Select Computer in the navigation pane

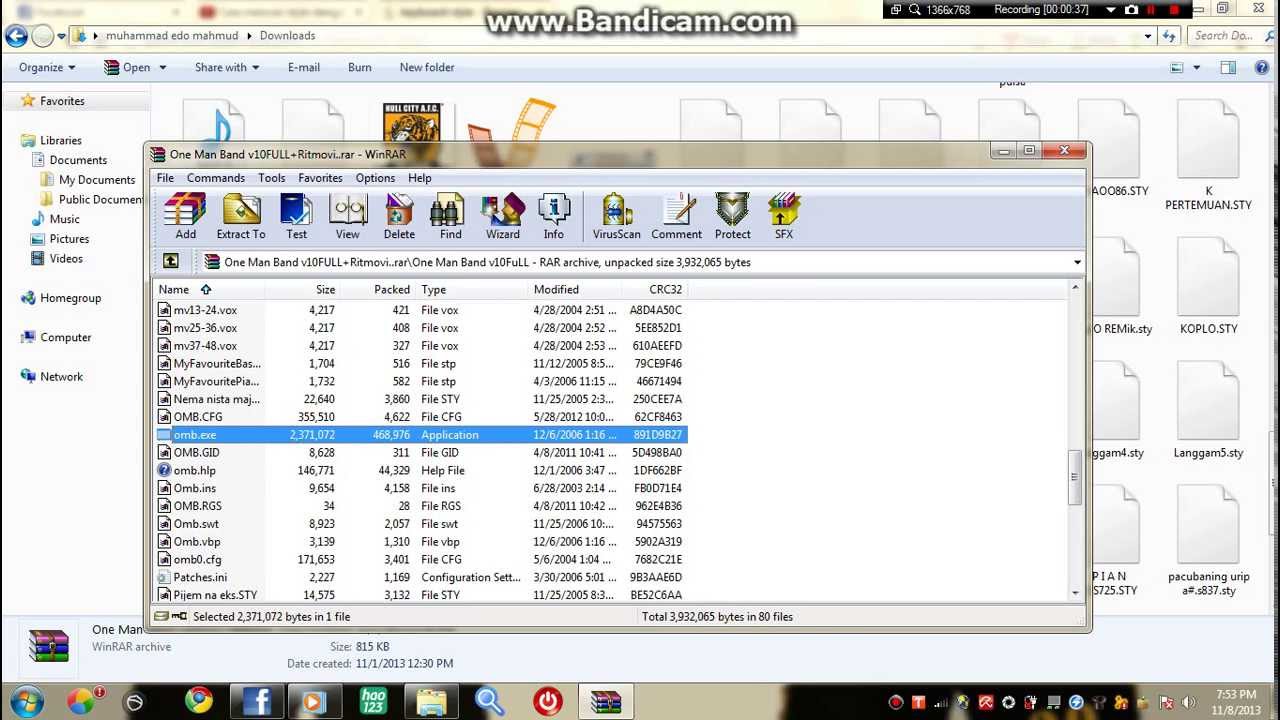pos(66,338)
